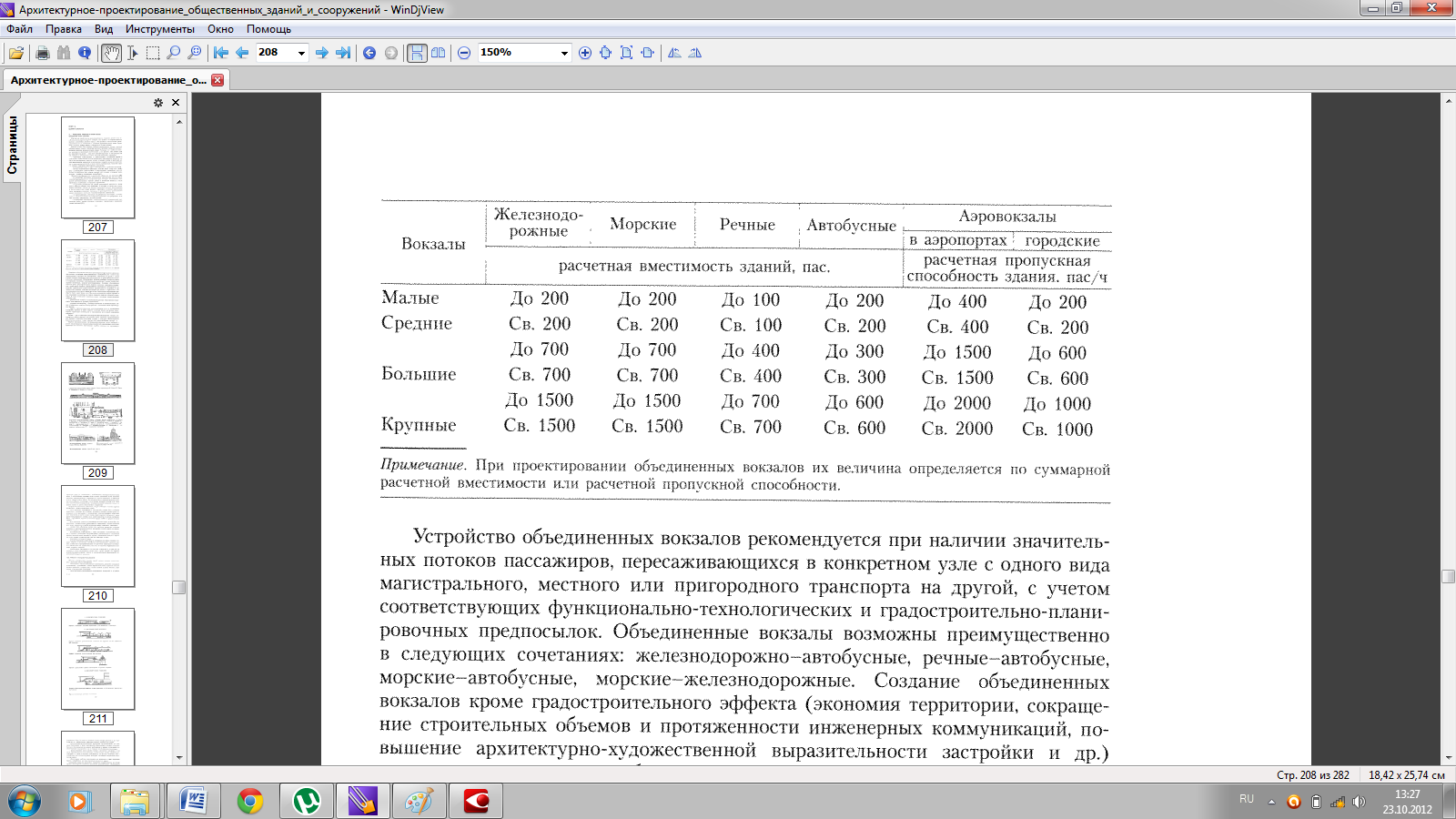
Task: Close the document tab with red X
Action: pos(217,80)
